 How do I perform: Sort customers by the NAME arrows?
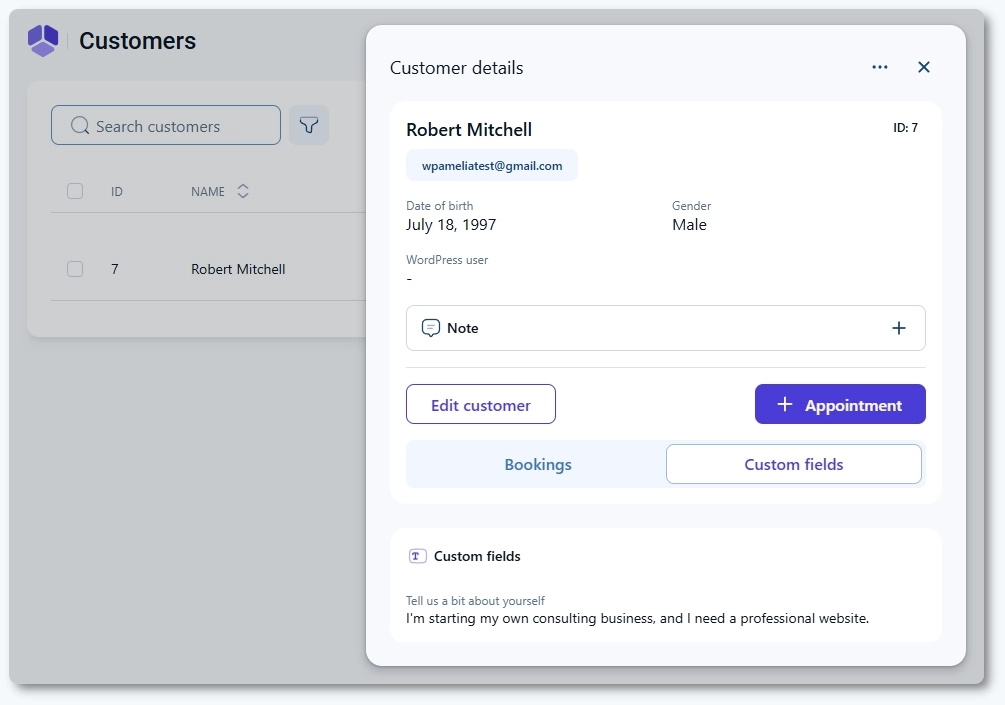tap(243, 191)
